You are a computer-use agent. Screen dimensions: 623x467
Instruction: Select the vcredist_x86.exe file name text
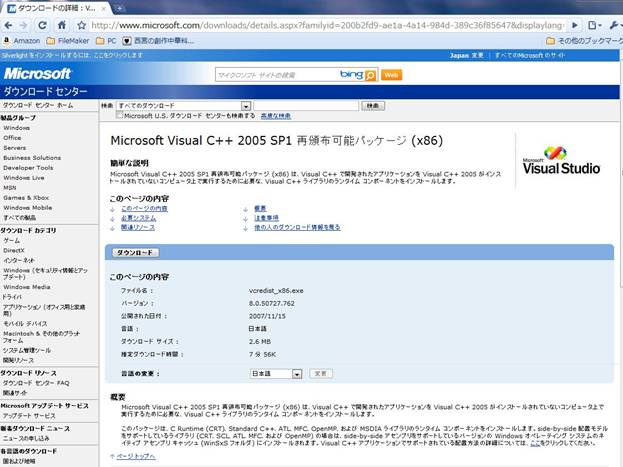(x=276, y=291)
